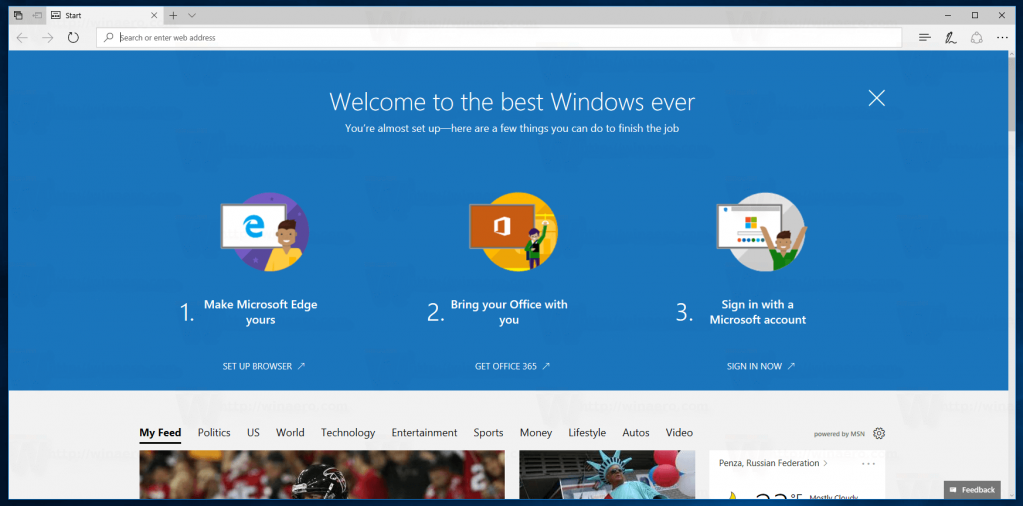Switch to the Entertainment feed tab
The image size is (1023, 506).
point(424,432)
